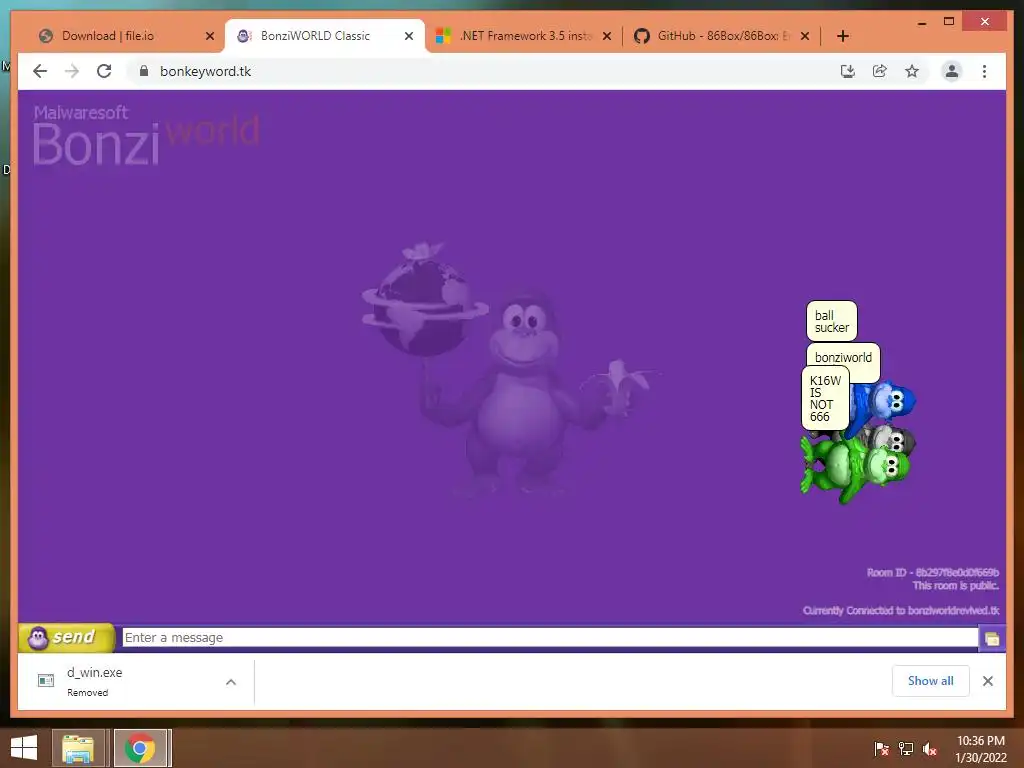Switch to the GitHub 86Box tab
1024x768 pixels.
coord(721,36)
